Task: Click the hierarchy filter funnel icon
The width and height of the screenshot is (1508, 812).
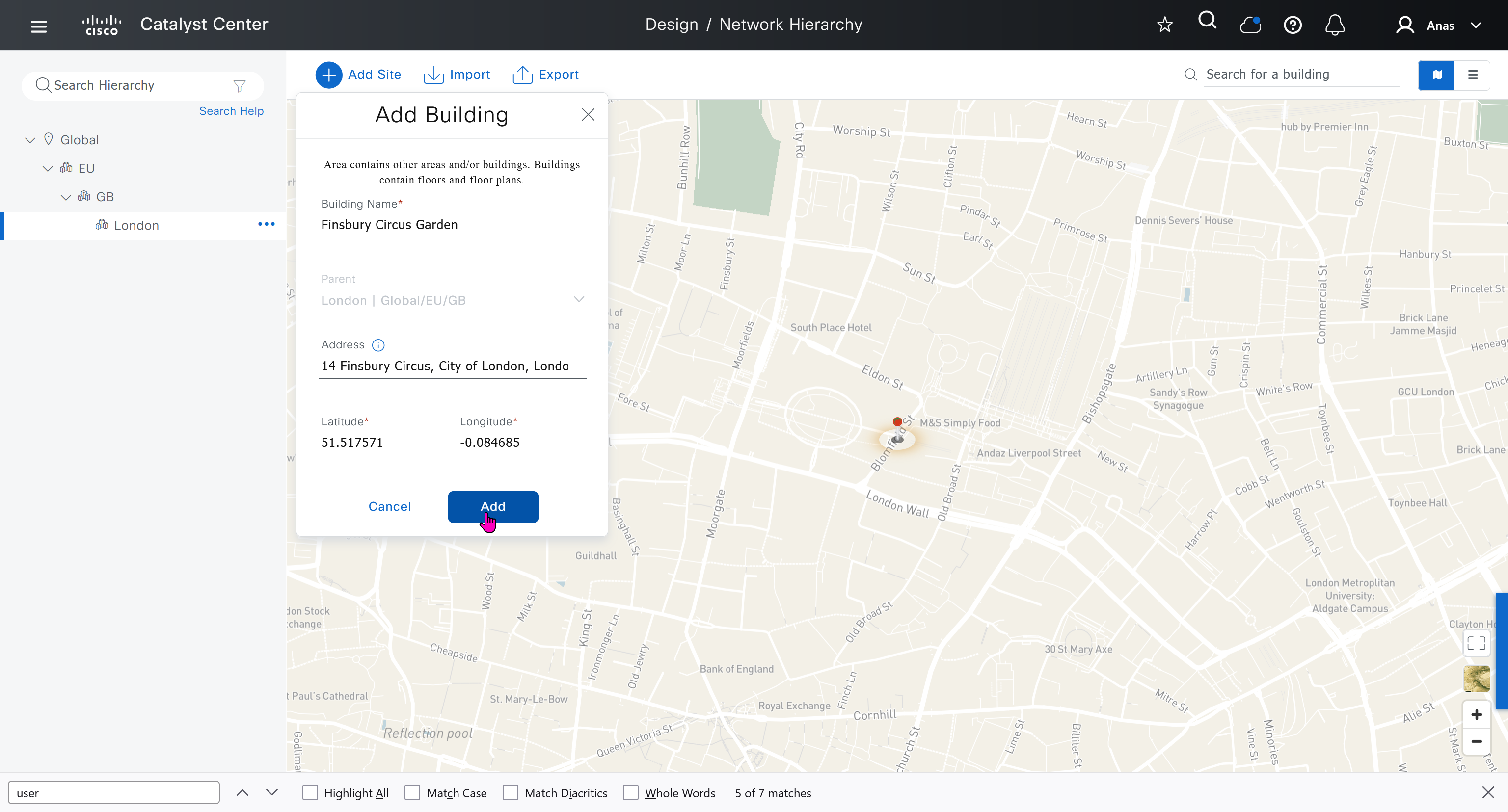Action: coord(240,86)
